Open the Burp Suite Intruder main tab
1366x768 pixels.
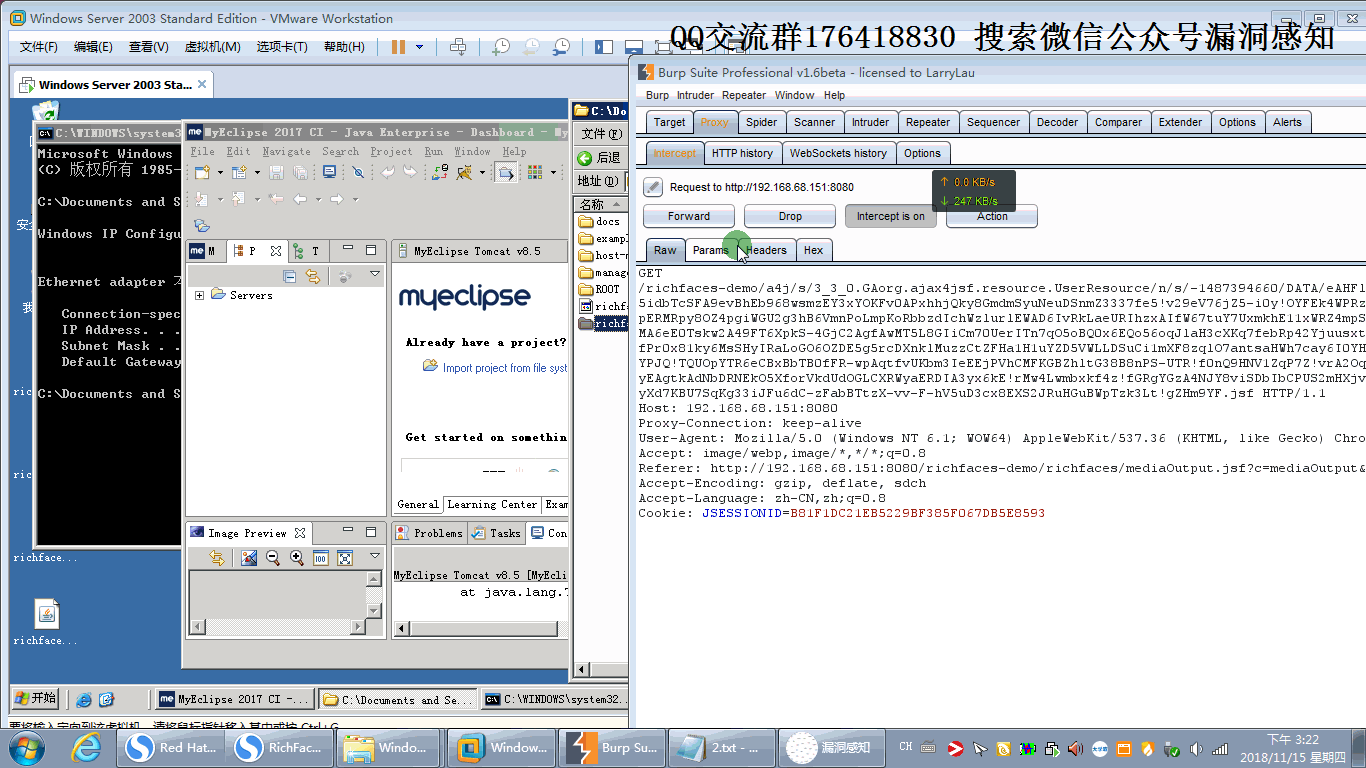pyautogui.click(x=870, y=122)
